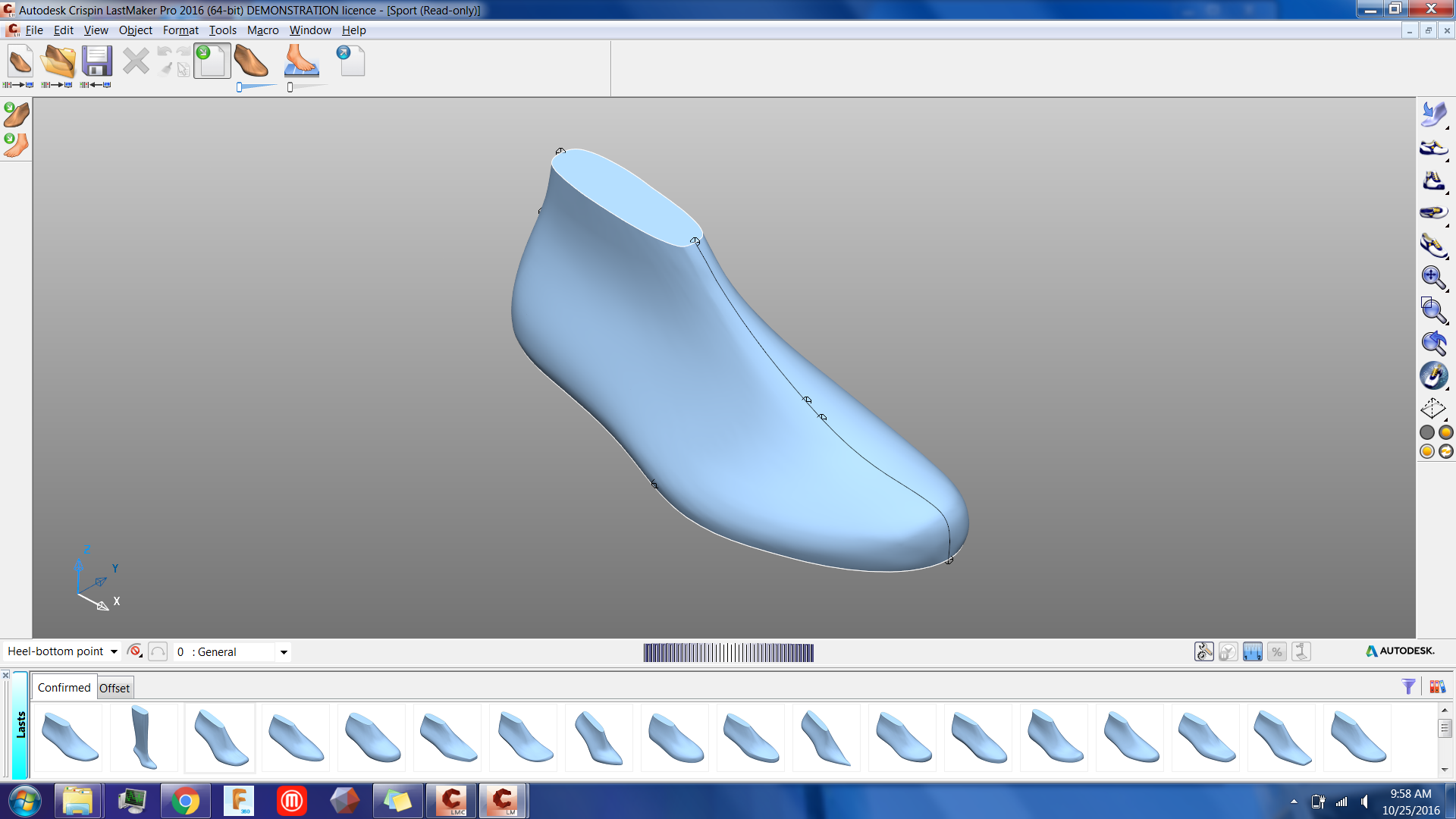This screenshot has width=1456, height=819.
Task: Click the zoom window magnifier icon
Action: [x=1432, y=310]
